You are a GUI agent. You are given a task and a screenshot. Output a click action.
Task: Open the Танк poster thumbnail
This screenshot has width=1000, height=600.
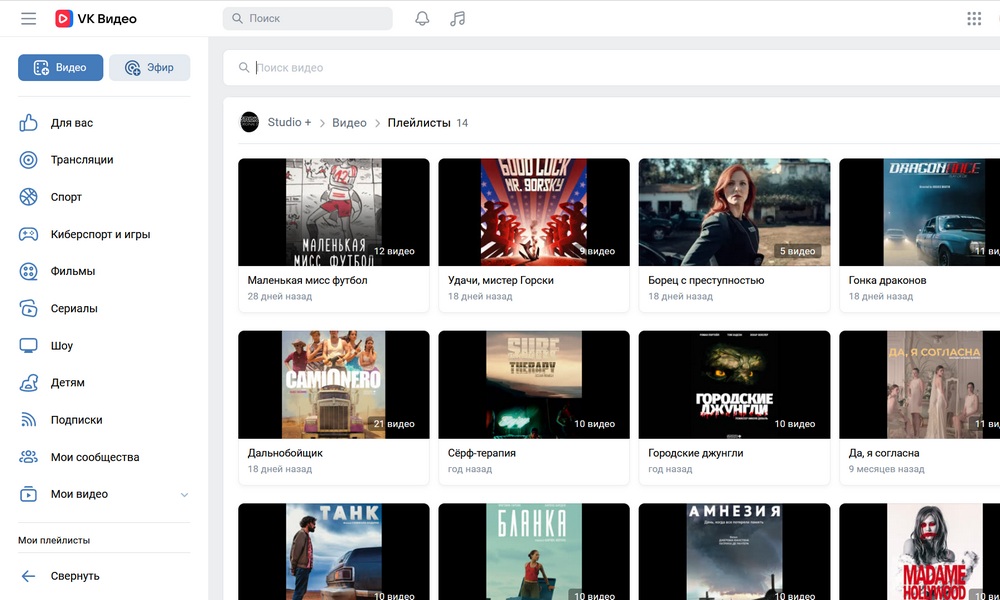(x=334, y=552)
